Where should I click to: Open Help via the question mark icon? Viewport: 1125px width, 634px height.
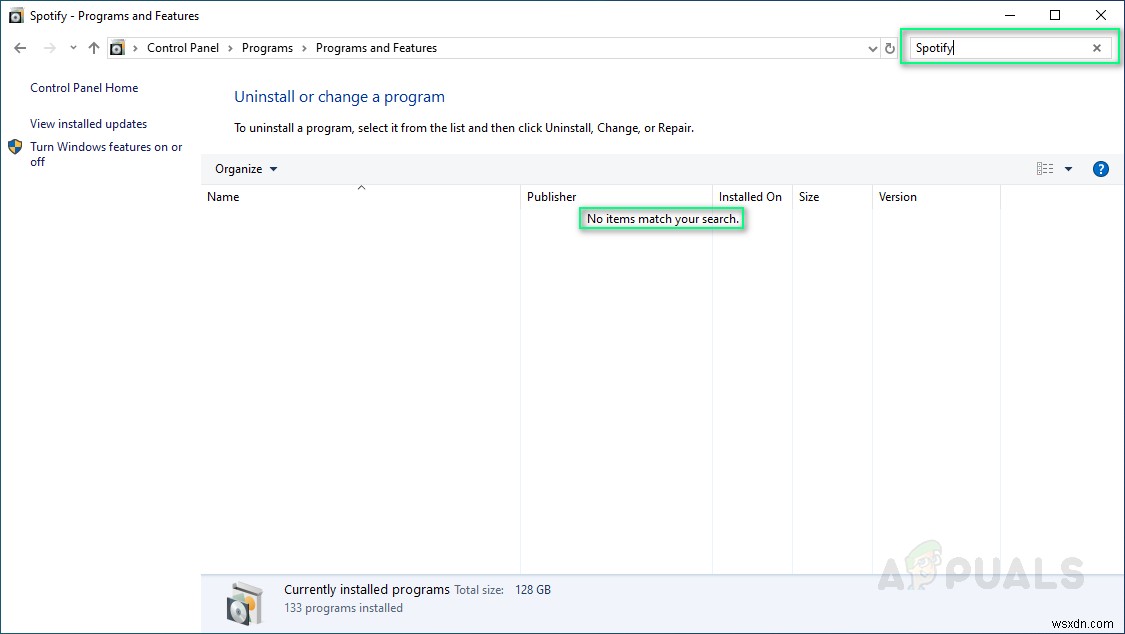coord(1100,168)
